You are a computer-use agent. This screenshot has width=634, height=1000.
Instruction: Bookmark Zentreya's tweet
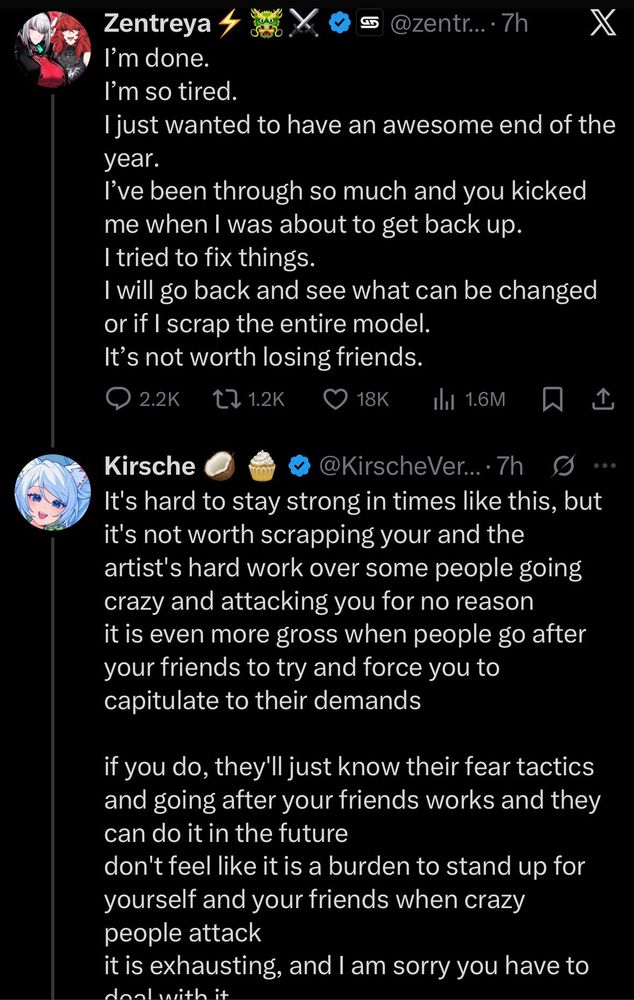coord(551,398)
